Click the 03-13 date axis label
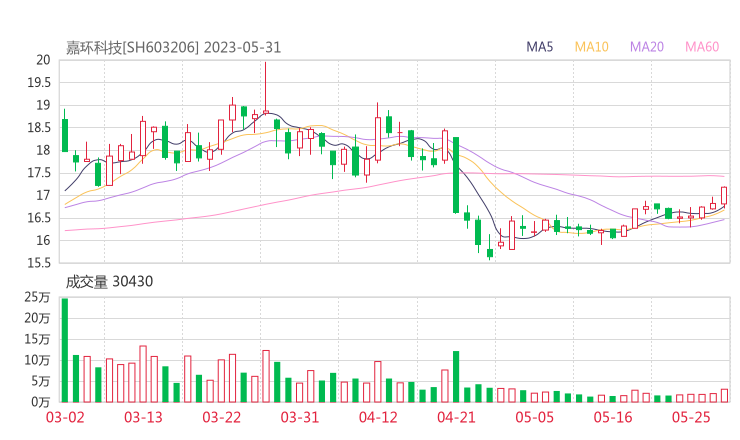The image size is (740, 440). pyautogui.click(x=143, y=417)
